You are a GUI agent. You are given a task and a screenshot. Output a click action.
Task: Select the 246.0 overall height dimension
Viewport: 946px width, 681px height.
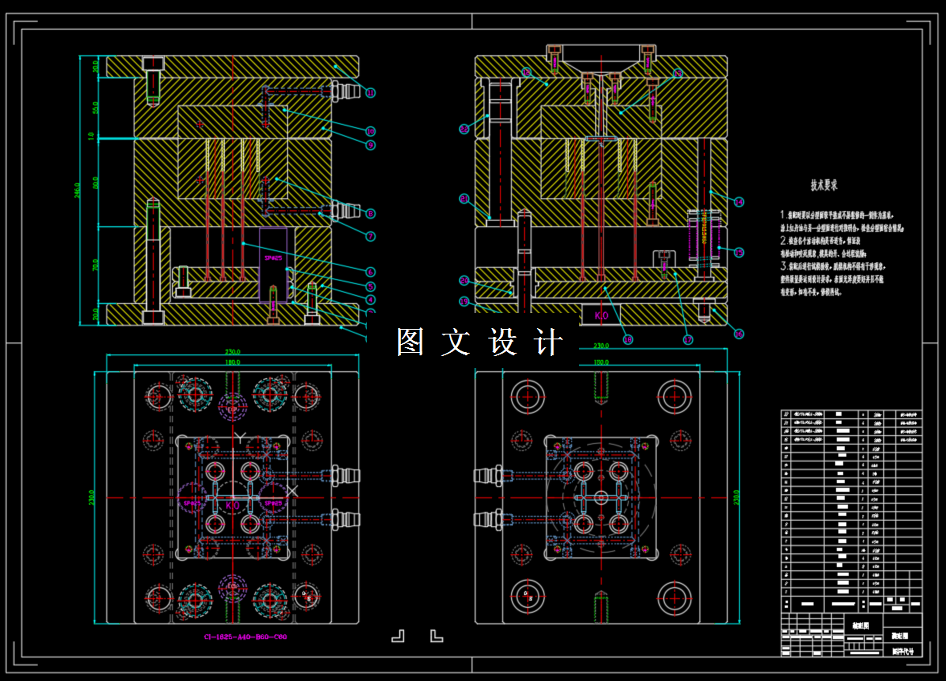pyautogui.click(x=77, y=190)
